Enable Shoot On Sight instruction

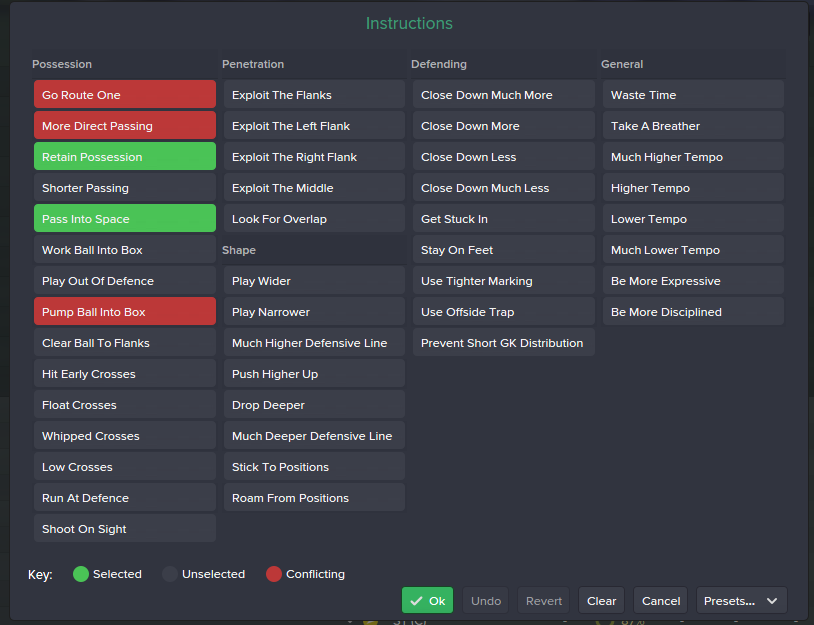tap(125, 528)
